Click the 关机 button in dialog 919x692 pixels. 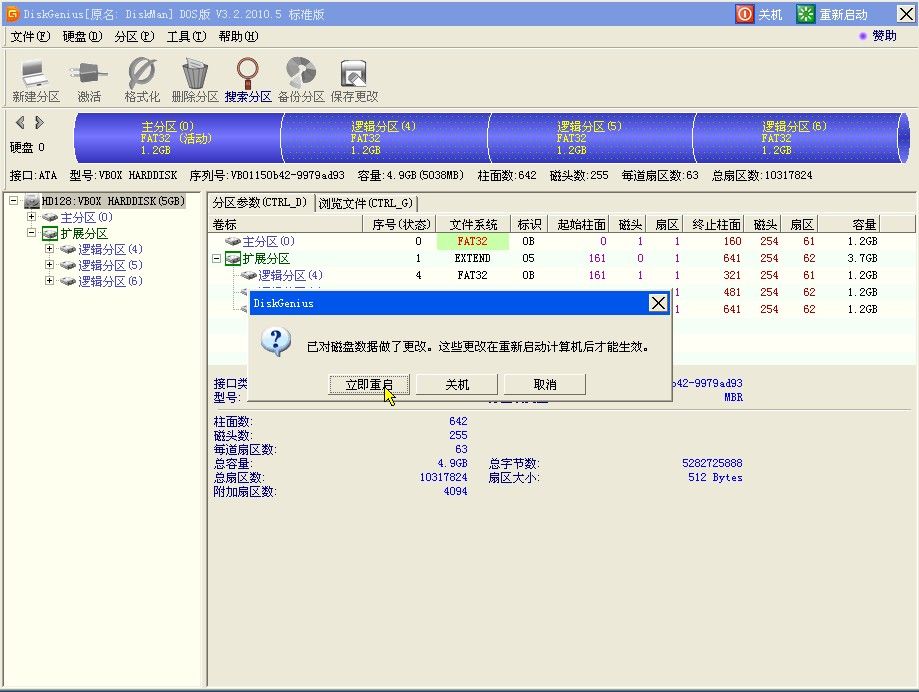pyautogui.click(x=457, y=385)
